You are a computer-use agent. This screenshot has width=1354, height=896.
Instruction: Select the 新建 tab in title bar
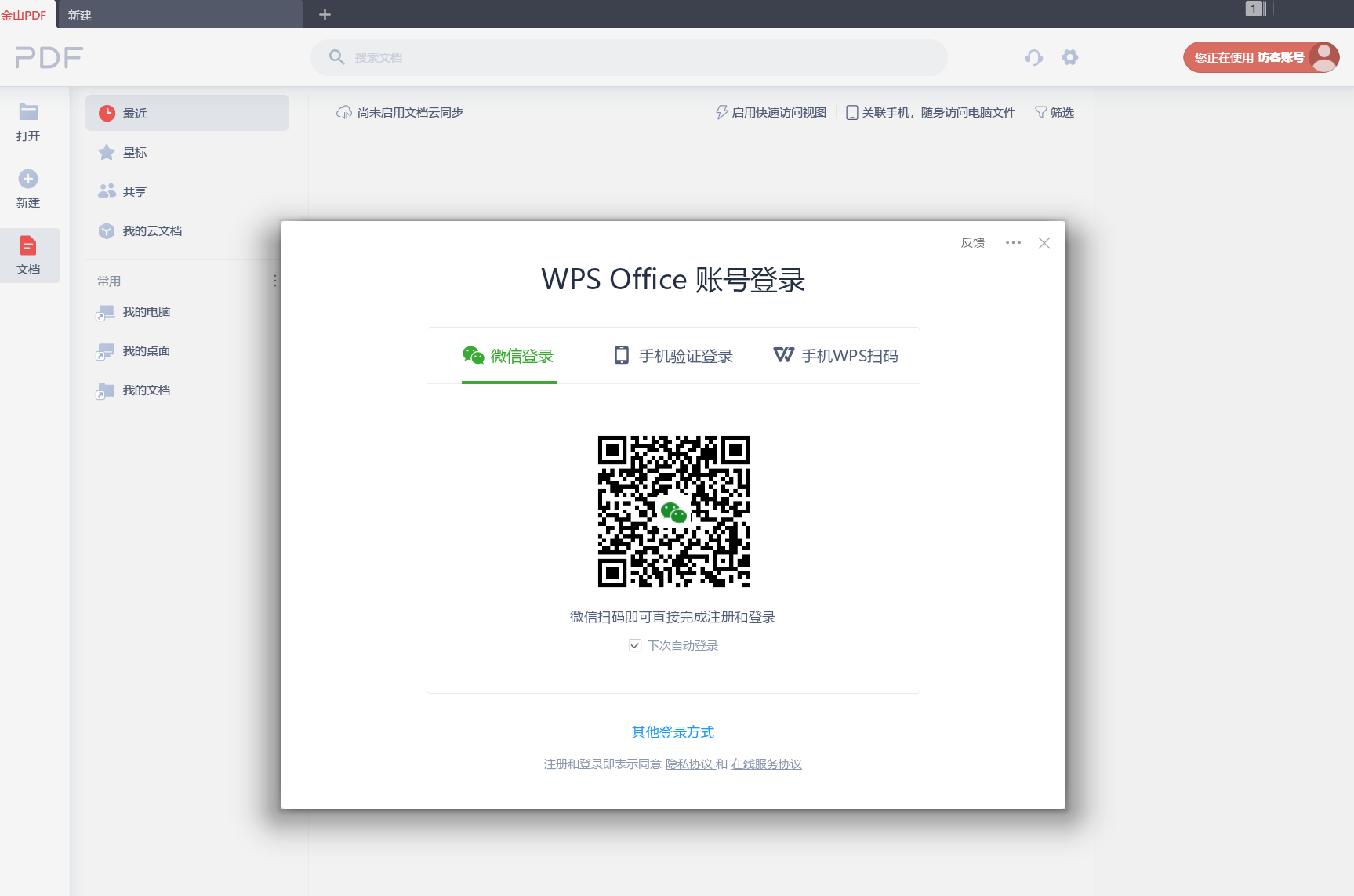tap(180, 15)
